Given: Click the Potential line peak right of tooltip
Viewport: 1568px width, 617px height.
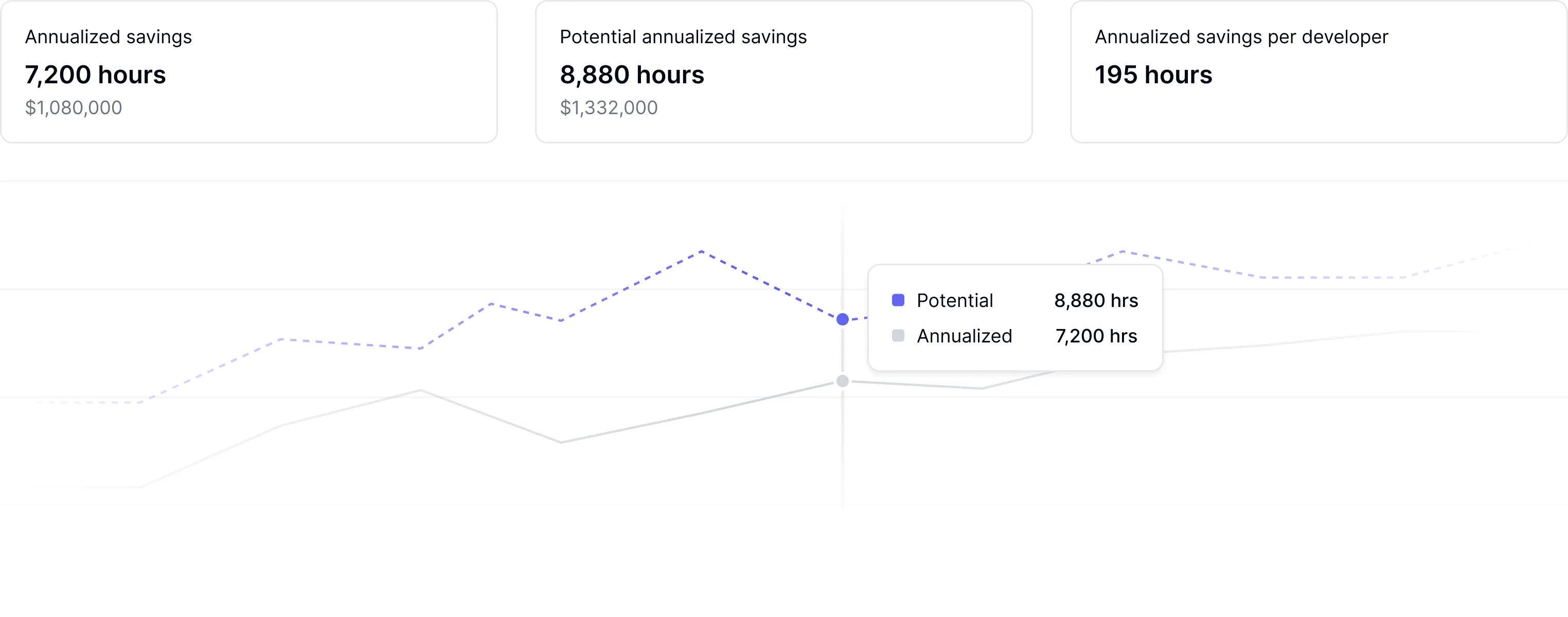Looking at the screenshot, I should tap(1122, 251).
